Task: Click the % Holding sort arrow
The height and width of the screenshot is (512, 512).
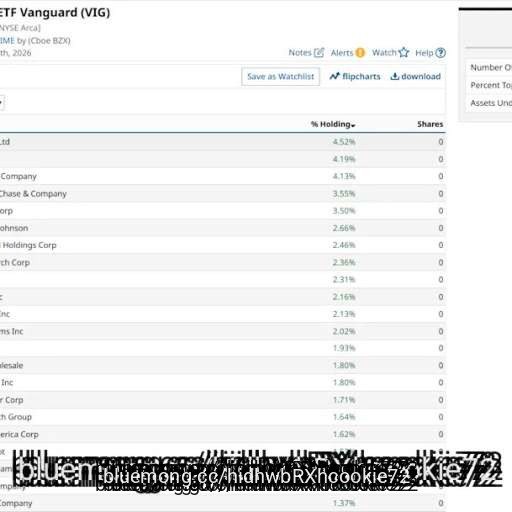Action: coord(353,125)
